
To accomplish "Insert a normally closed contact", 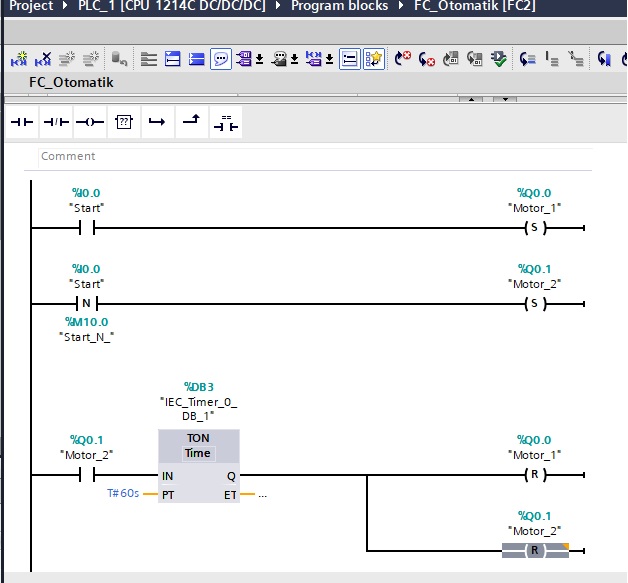I will [56, 122].
